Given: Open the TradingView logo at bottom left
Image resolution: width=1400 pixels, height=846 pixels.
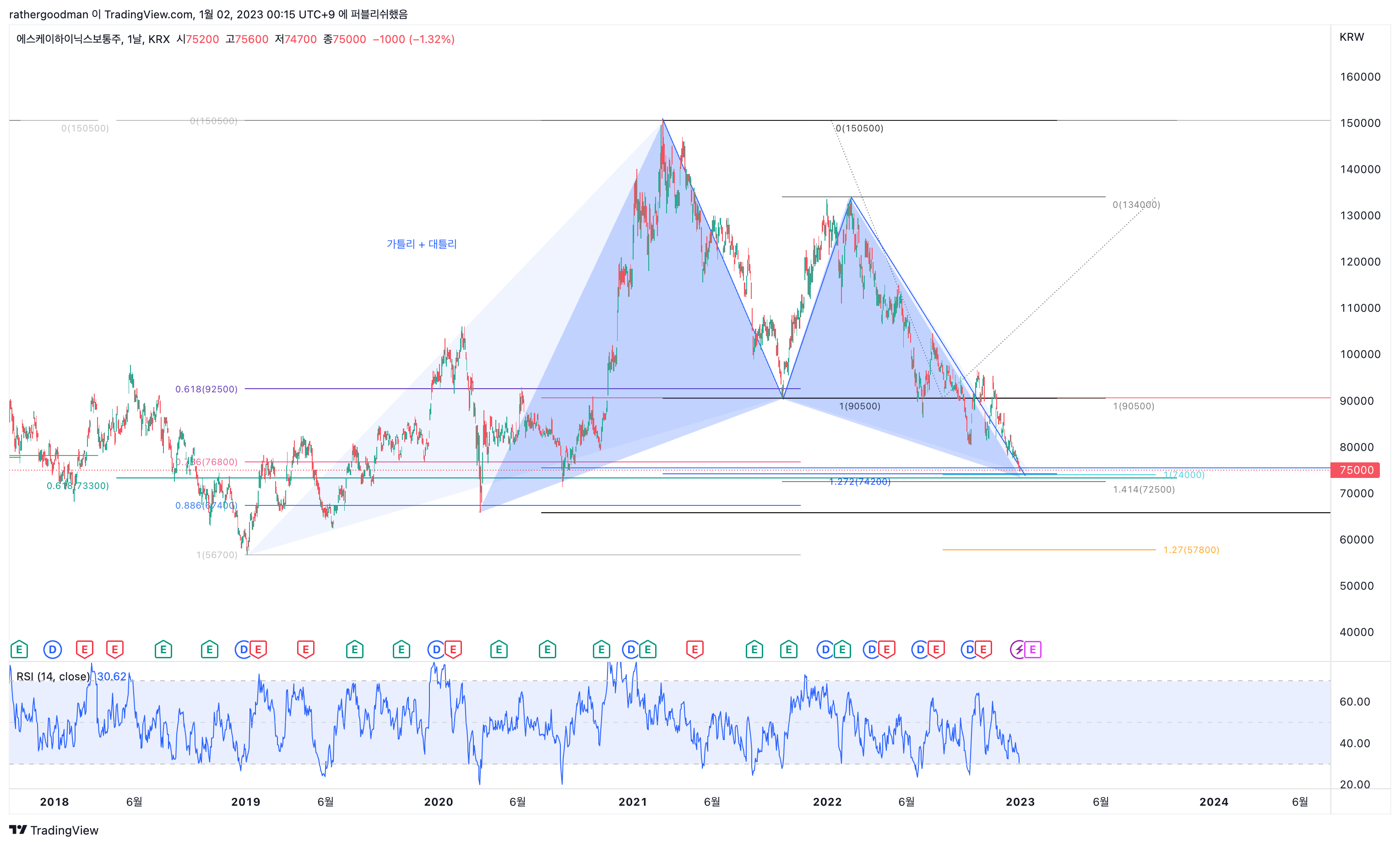Looking at the screenshot, I should coord(54,830).
